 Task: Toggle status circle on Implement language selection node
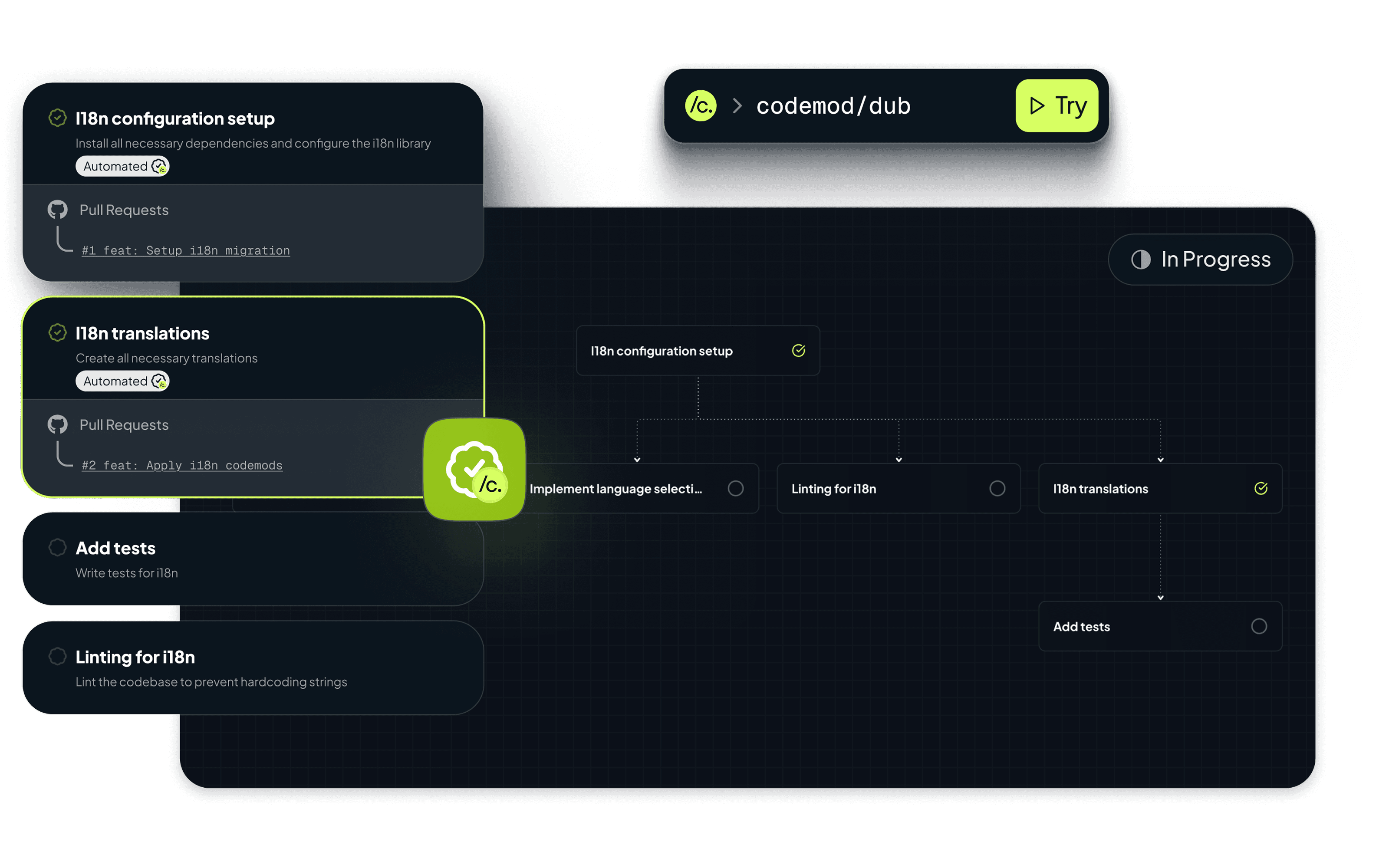click(x=735, y=489)
